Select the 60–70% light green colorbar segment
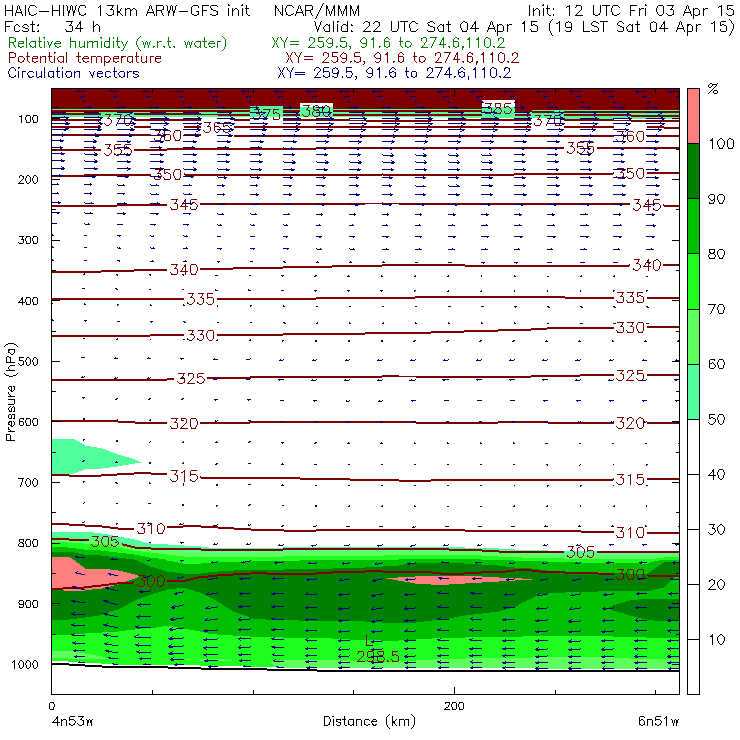This screenshot has width=740, height=740. [x=693, y=336]
